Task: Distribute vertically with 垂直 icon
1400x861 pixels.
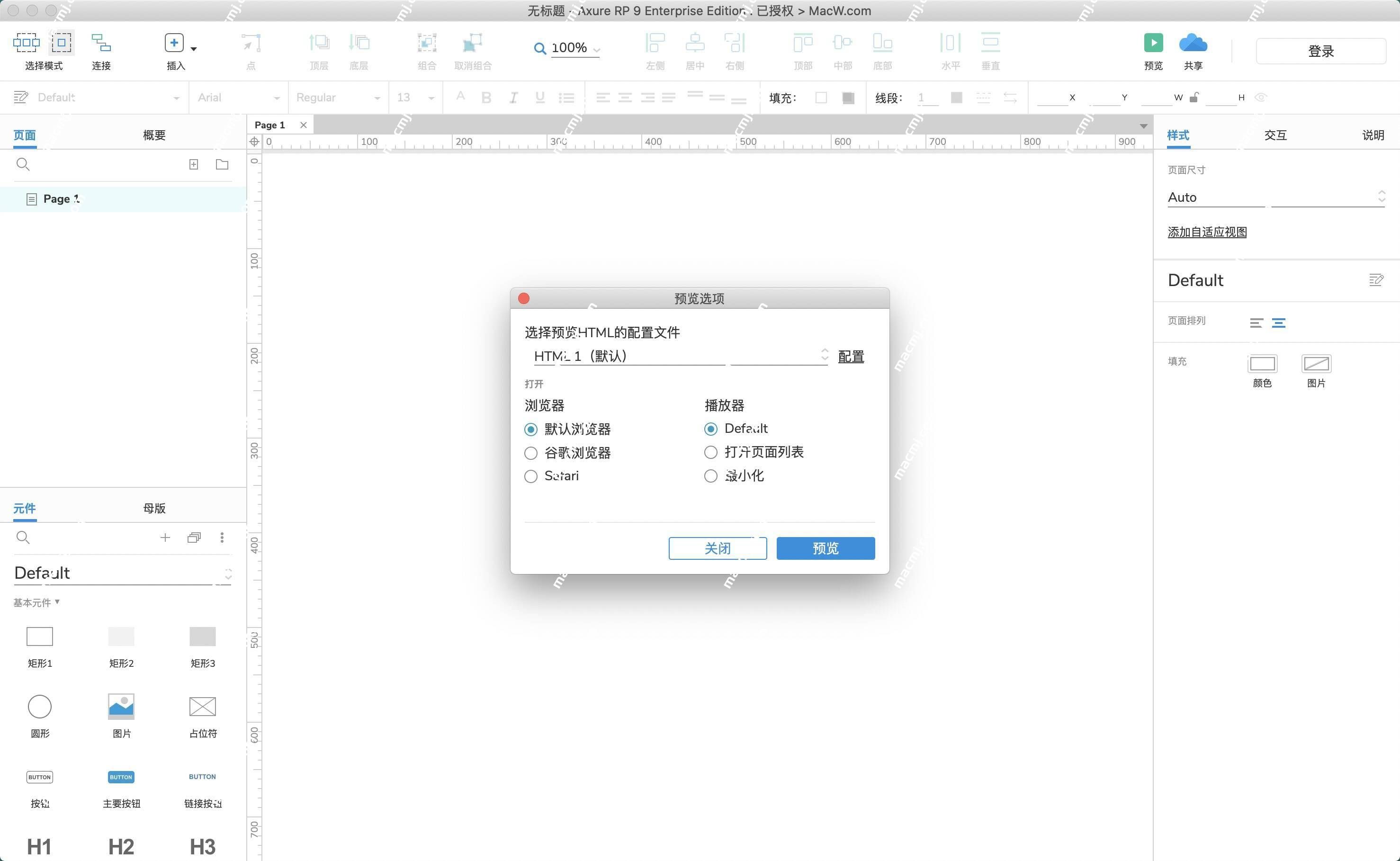Action: click(991, 43)
